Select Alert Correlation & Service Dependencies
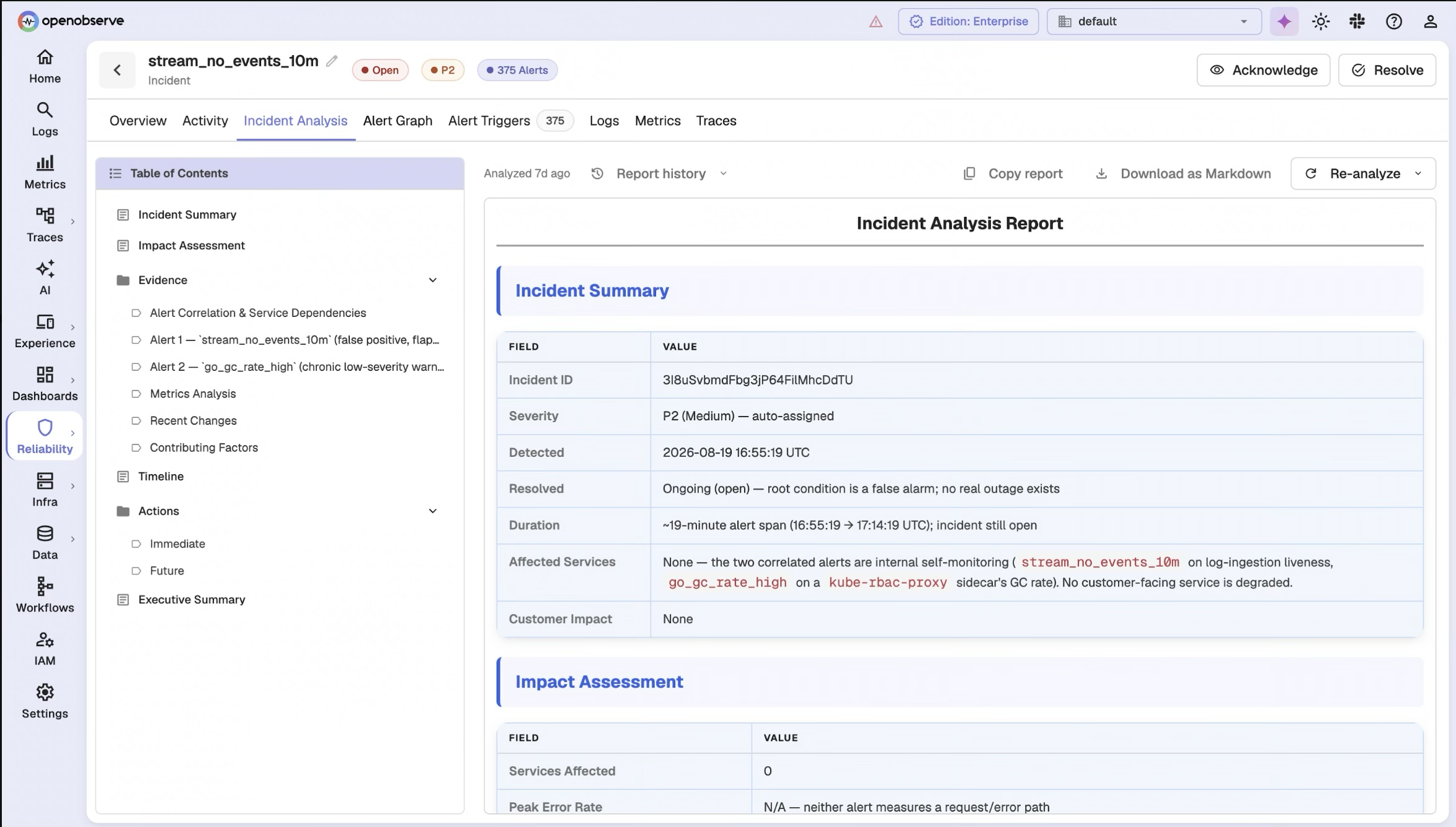Viewport: 1456px width, 827px height. pyautogui.click(x=258, y=313)
